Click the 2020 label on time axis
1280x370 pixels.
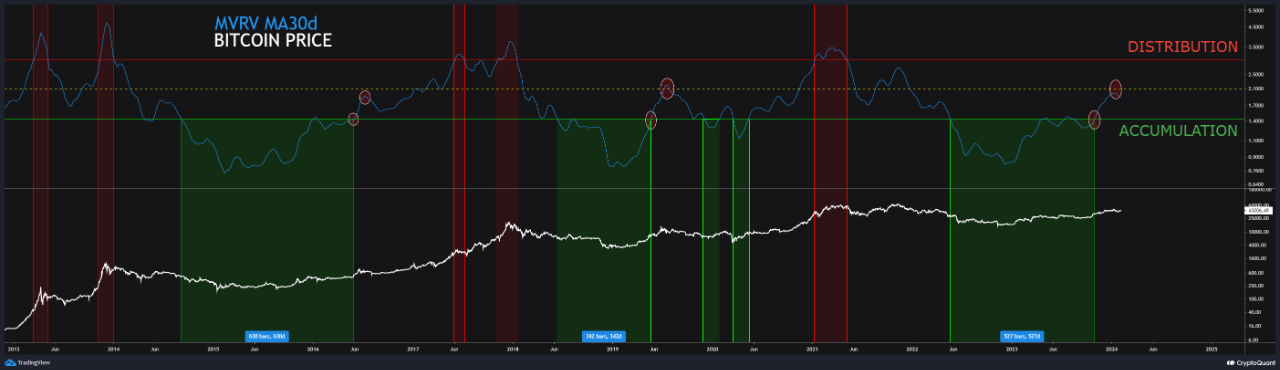click(713, 349)
